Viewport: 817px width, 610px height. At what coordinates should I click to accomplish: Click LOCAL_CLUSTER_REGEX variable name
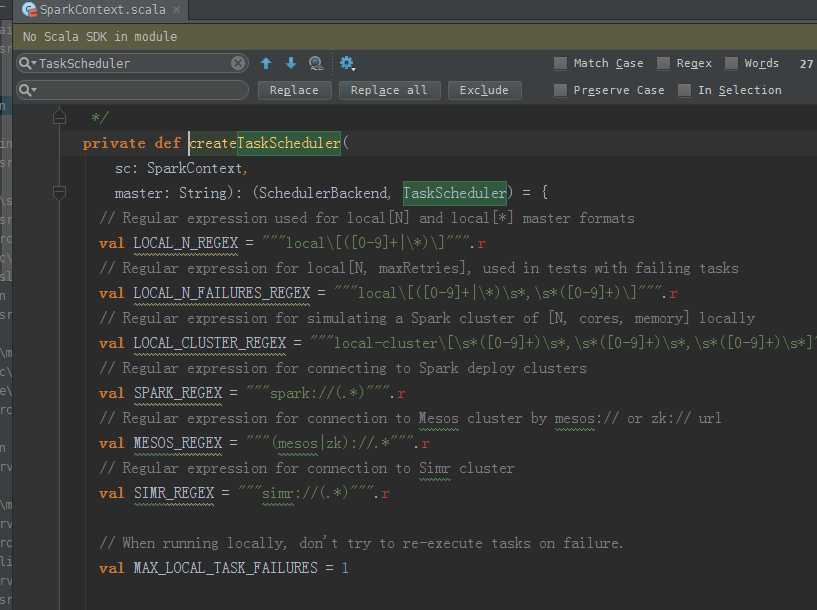(x=209, y=343)
